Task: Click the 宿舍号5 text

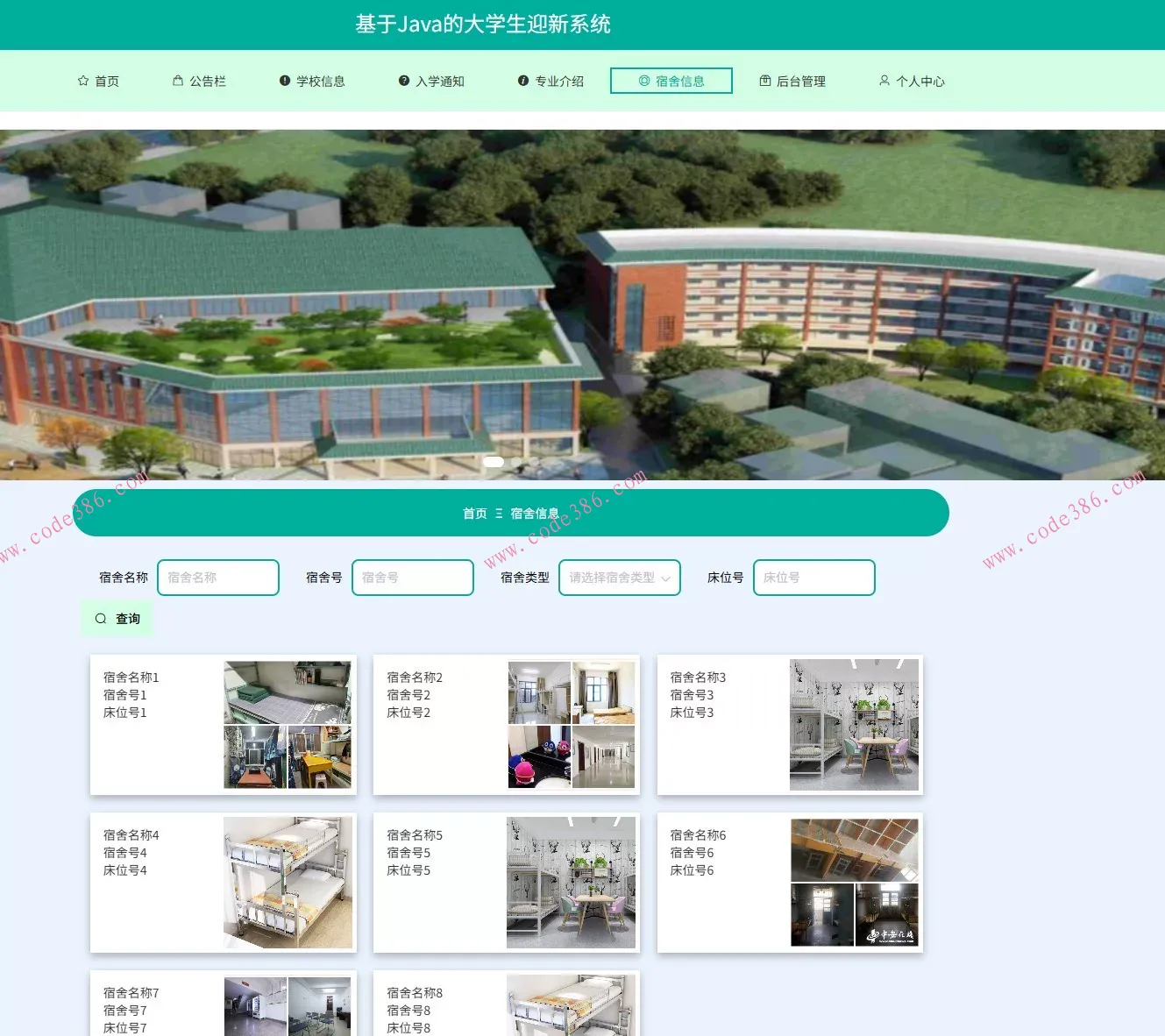Action: (x=408, y=853)
